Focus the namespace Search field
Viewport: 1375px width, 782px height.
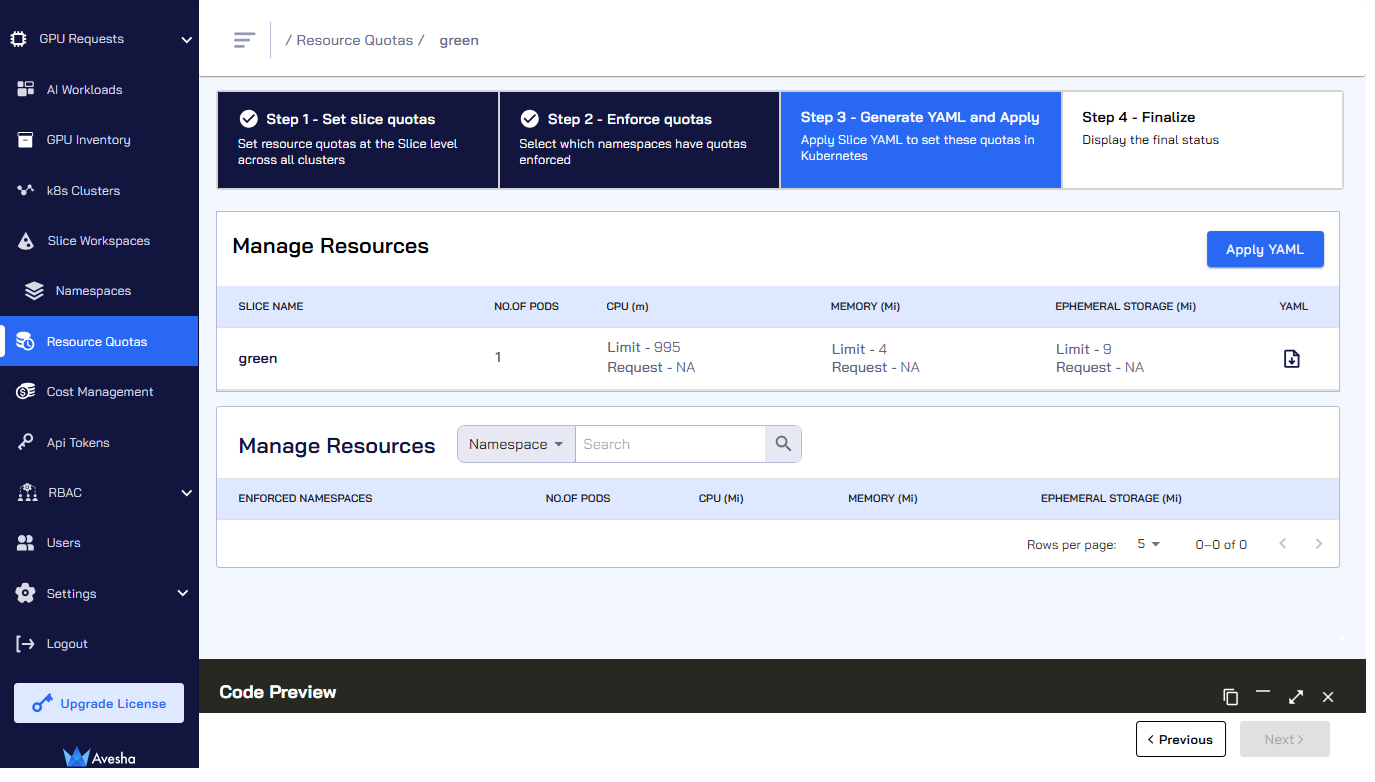[x=670, y=444]
